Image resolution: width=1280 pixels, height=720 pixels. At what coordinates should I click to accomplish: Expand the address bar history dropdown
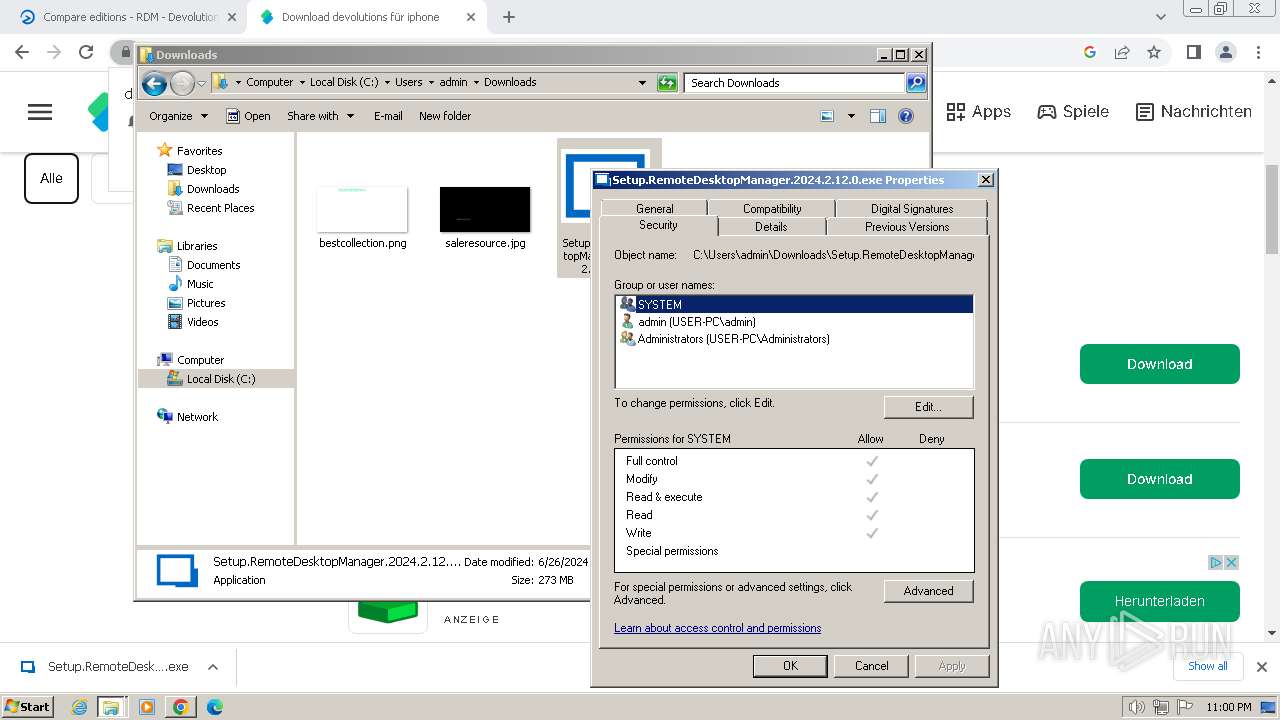pos(642,83)
